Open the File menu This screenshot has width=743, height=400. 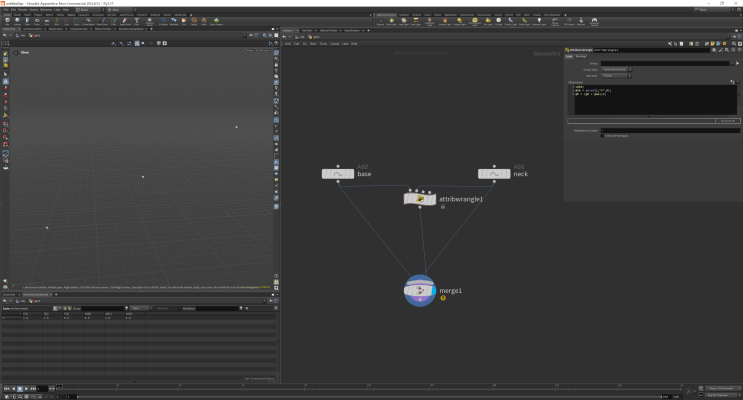6,9
